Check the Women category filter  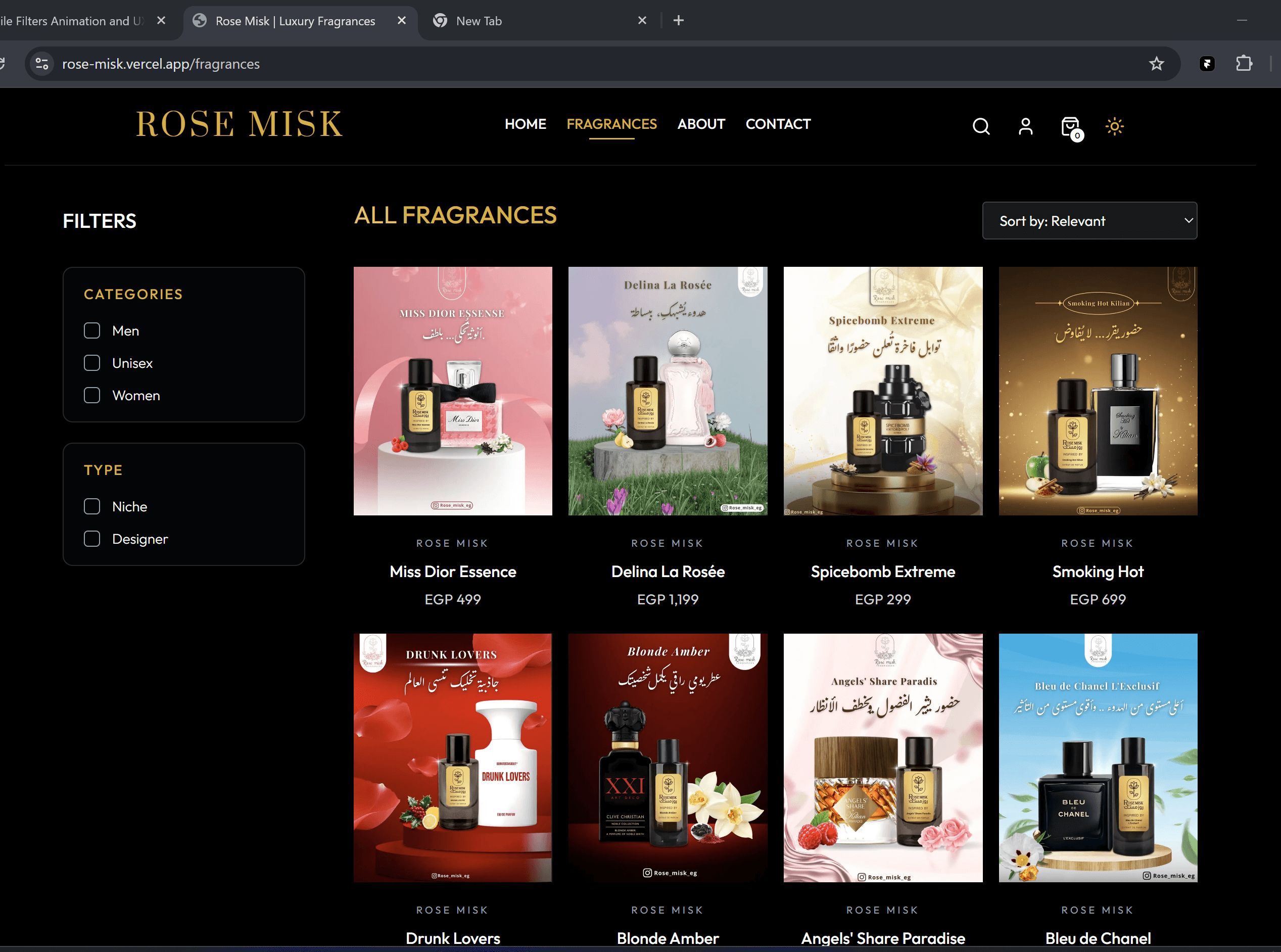coord(91,395)
